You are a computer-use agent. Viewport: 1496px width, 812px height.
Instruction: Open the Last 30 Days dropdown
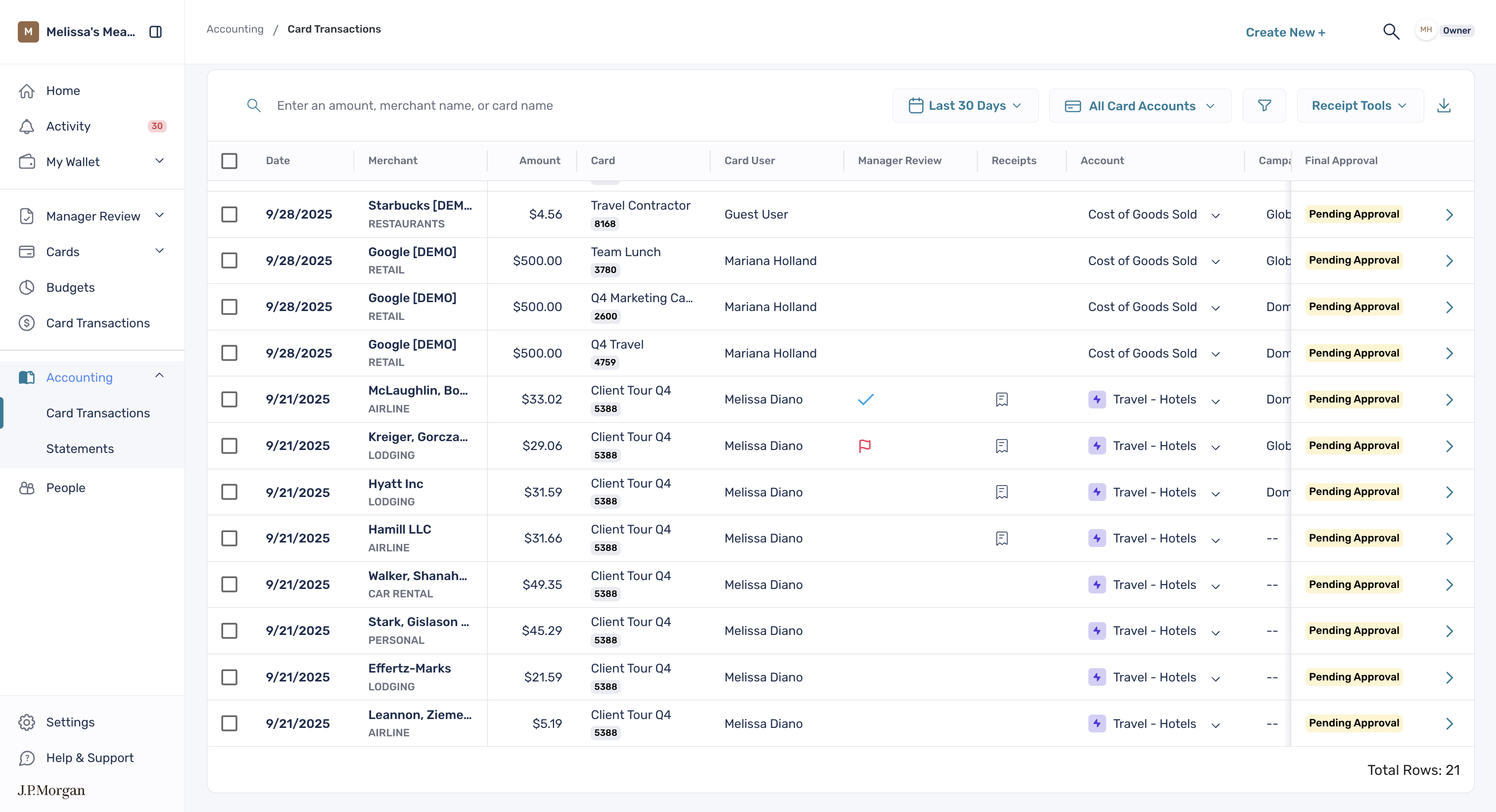[x=965, y=106]
